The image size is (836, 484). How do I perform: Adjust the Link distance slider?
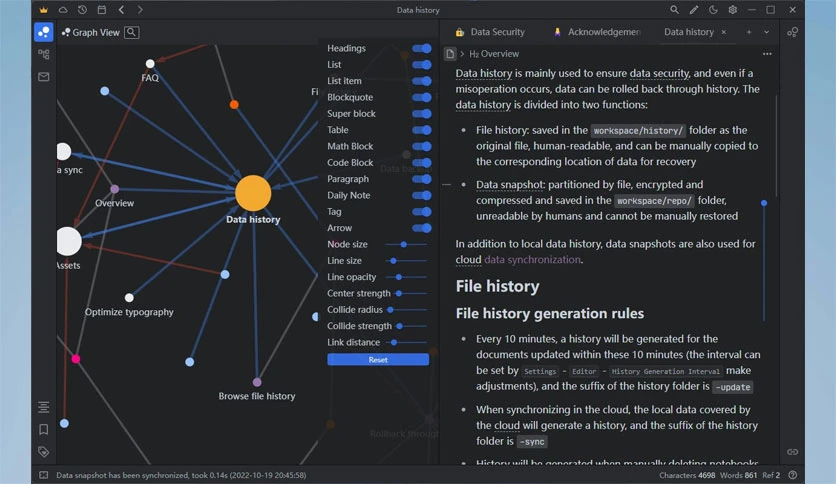(x=406, y=343)
